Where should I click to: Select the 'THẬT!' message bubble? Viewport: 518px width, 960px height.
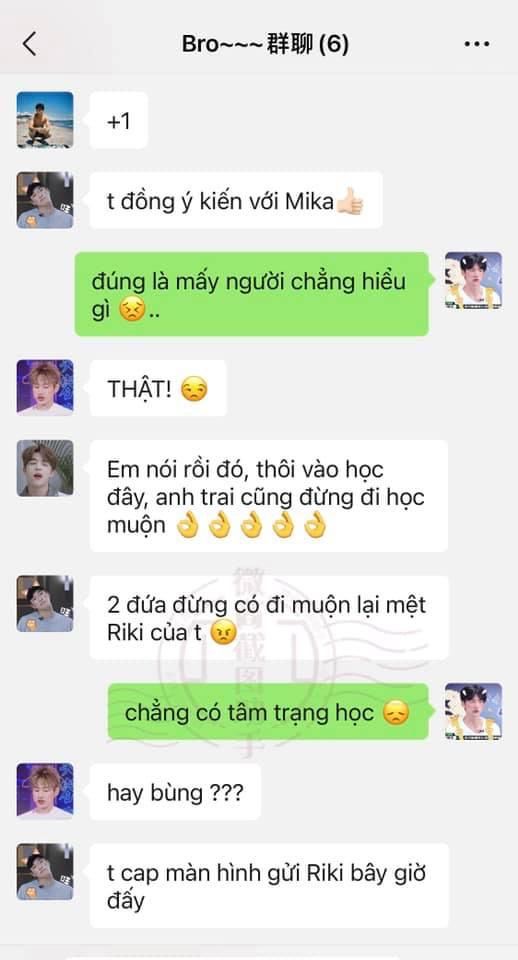(158, 388)
